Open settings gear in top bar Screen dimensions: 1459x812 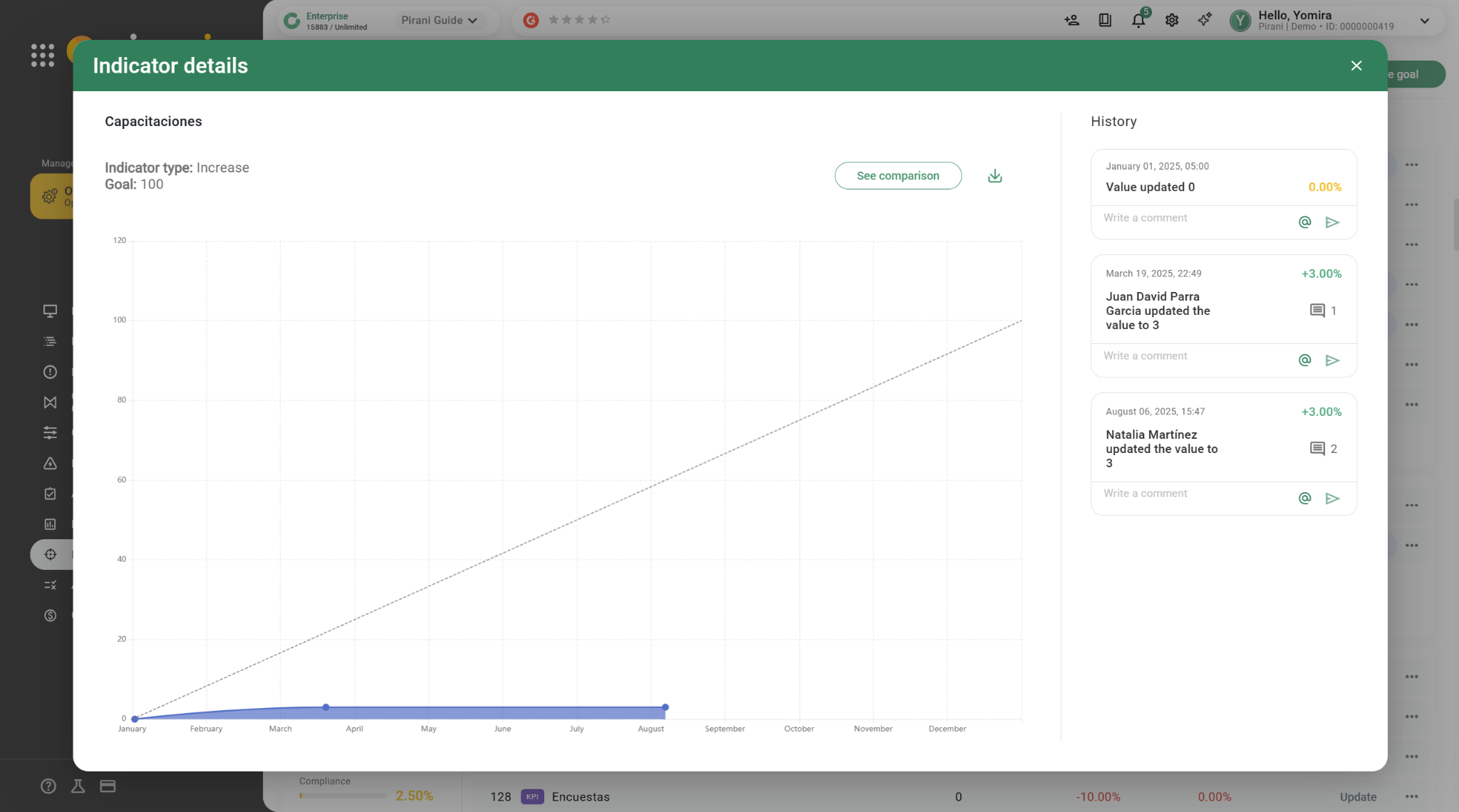tap(1171, 21)
